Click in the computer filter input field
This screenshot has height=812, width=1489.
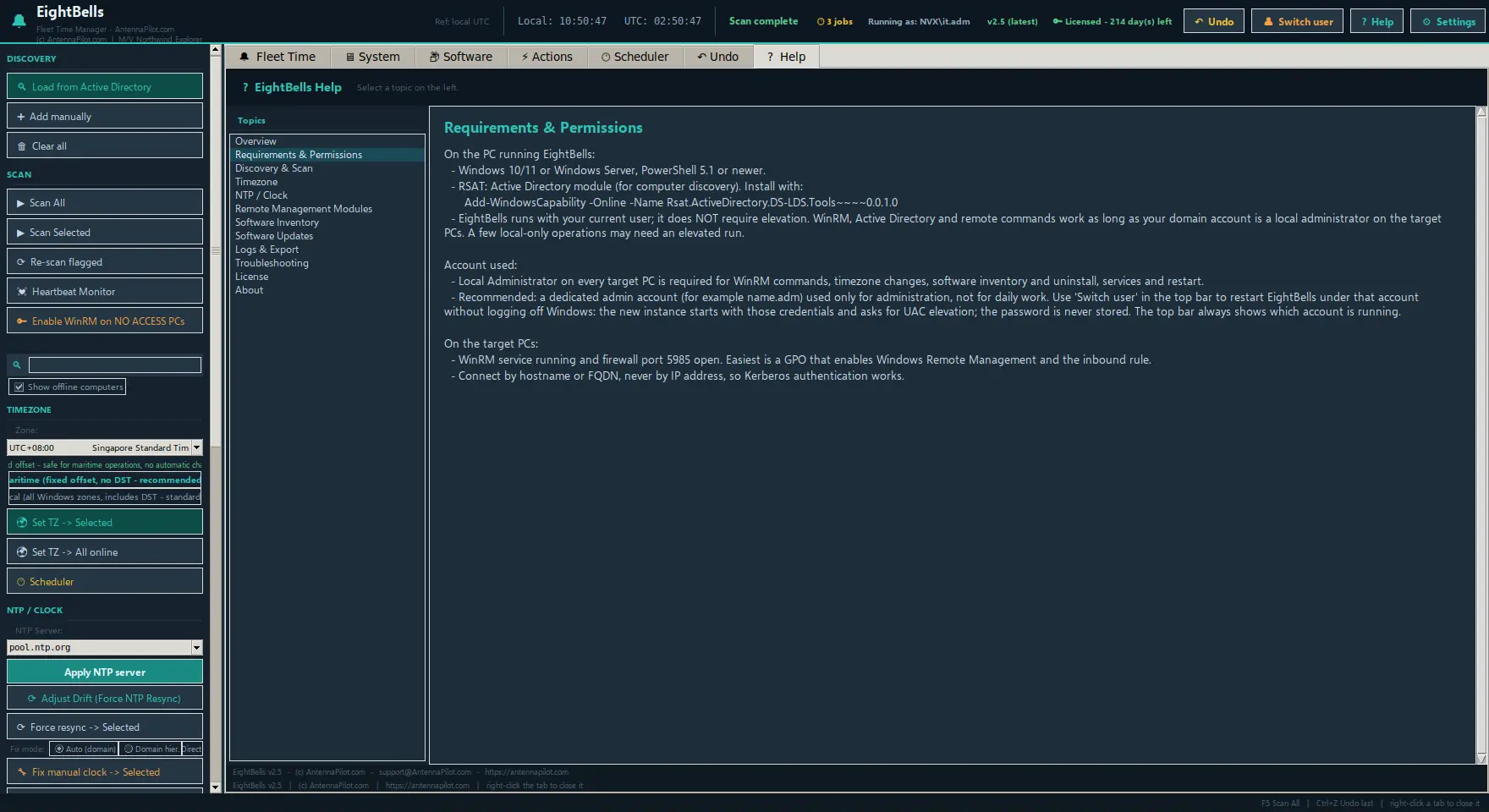click(x=115, y=365)
